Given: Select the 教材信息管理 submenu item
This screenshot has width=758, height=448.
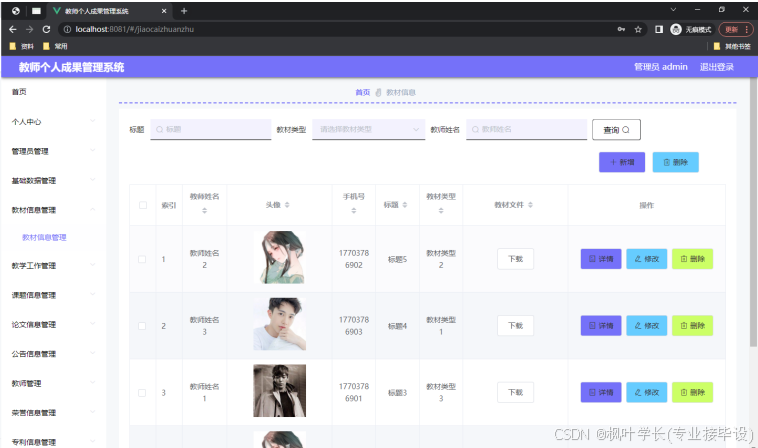Looking at the screenshot, I should 44,237.
